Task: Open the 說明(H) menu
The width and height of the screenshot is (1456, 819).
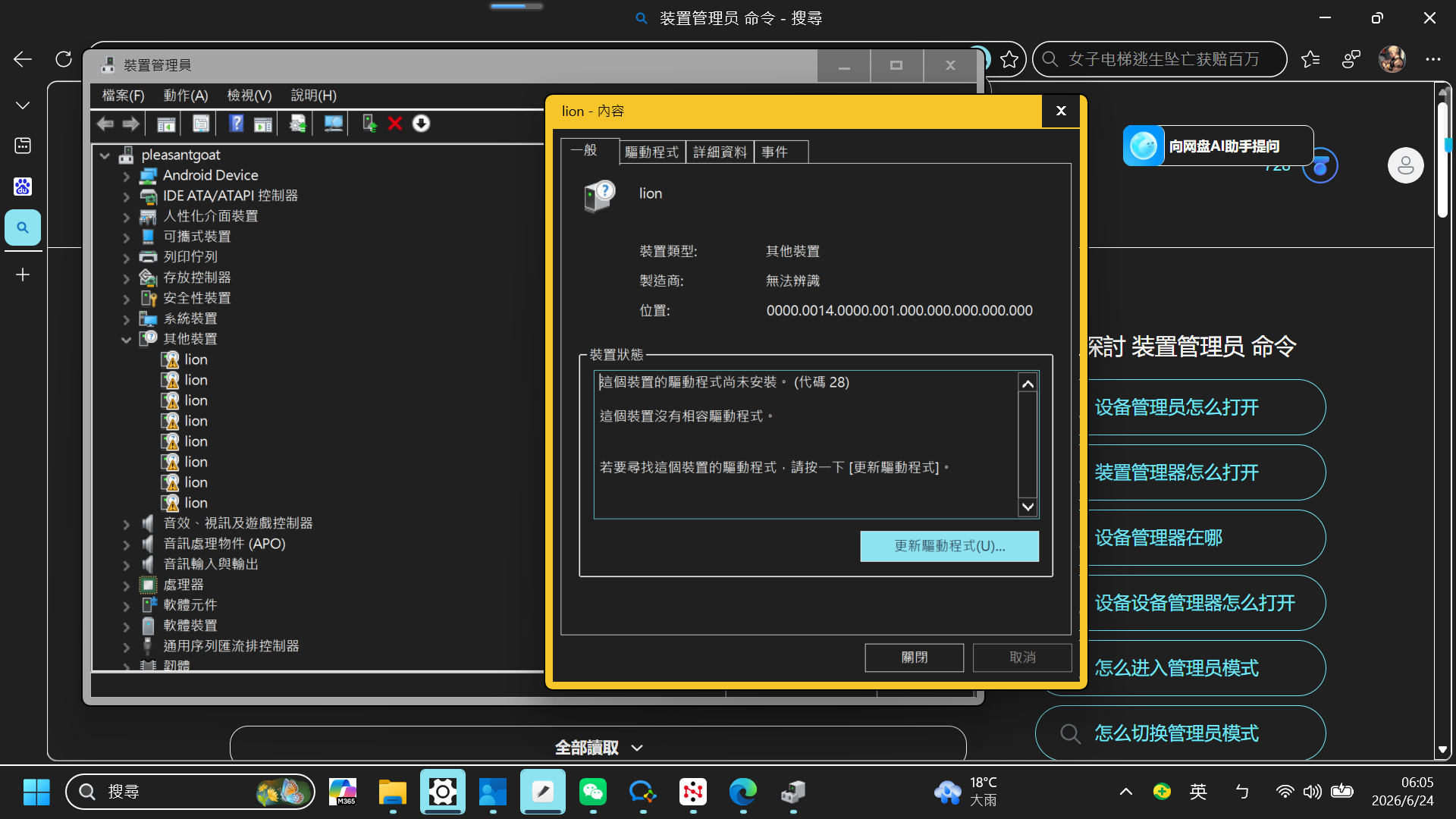Action: point(314,96)
